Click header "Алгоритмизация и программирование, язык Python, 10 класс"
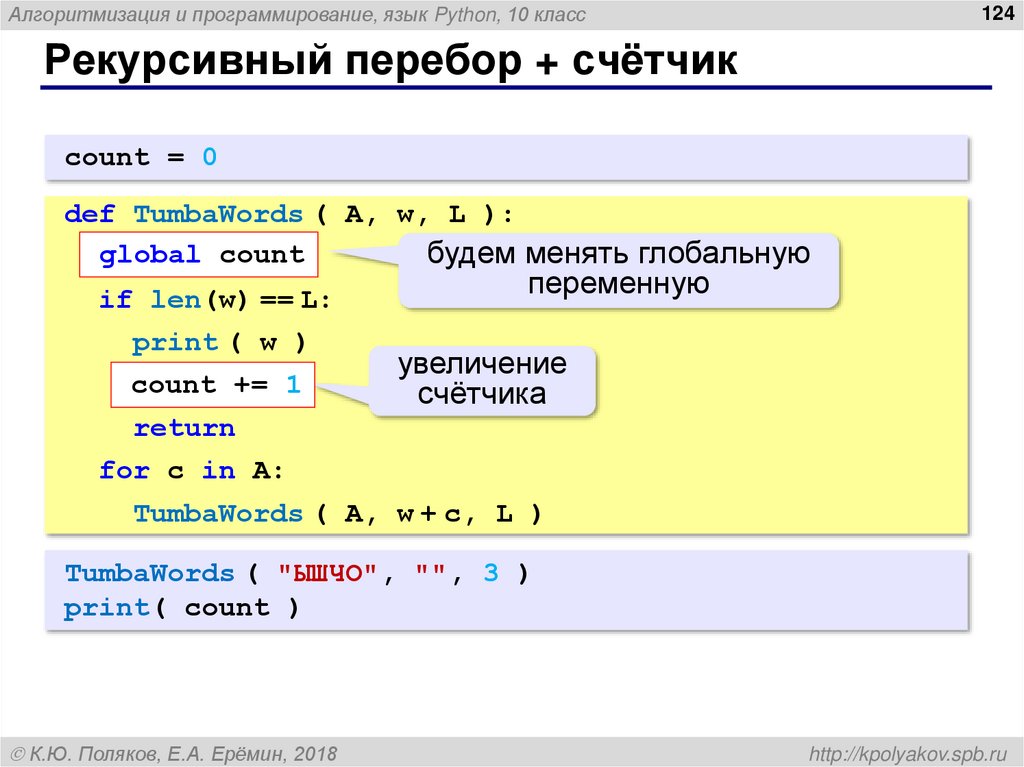 click(x=298, y=14)
